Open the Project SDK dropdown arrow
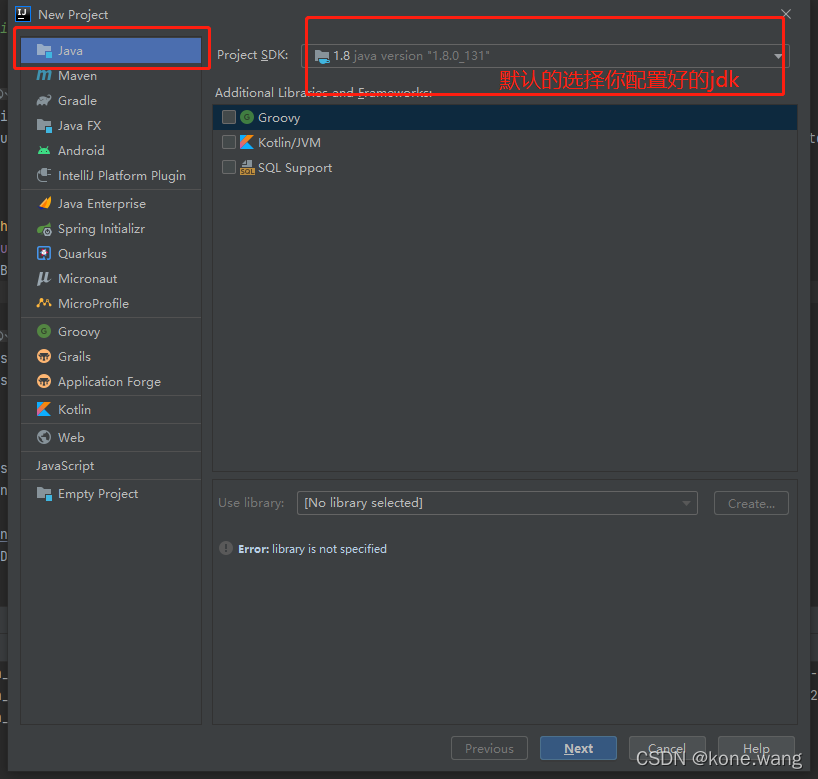 tap(778, 56)
